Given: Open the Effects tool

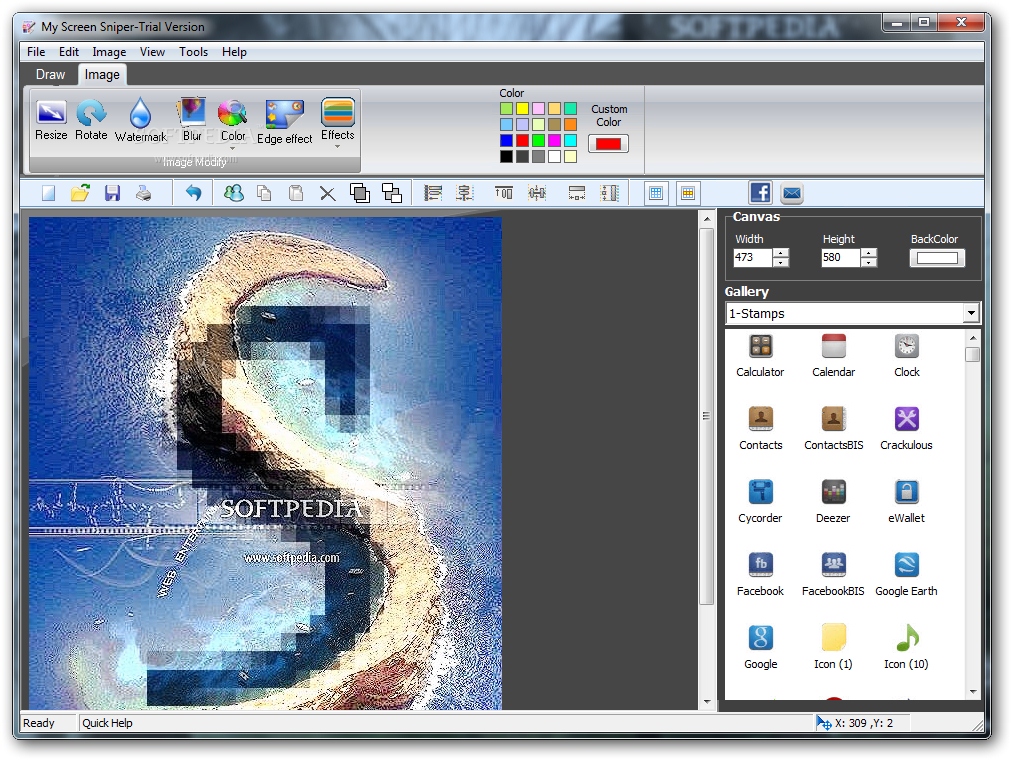Looking at the screenshot, I should tap(338, 119).
